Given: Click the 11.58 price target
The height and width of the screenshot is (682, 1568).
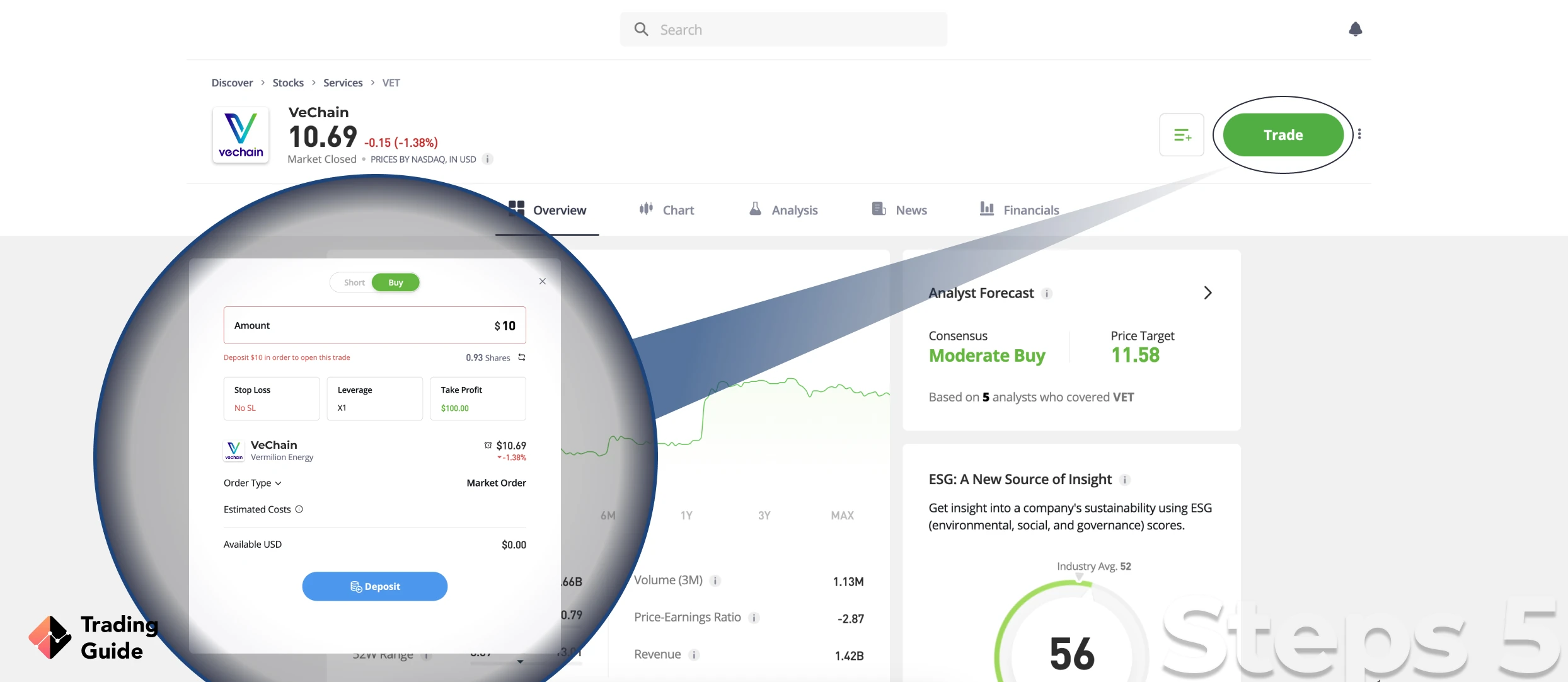Looking at the screenshot, I should pos(1136,355).
